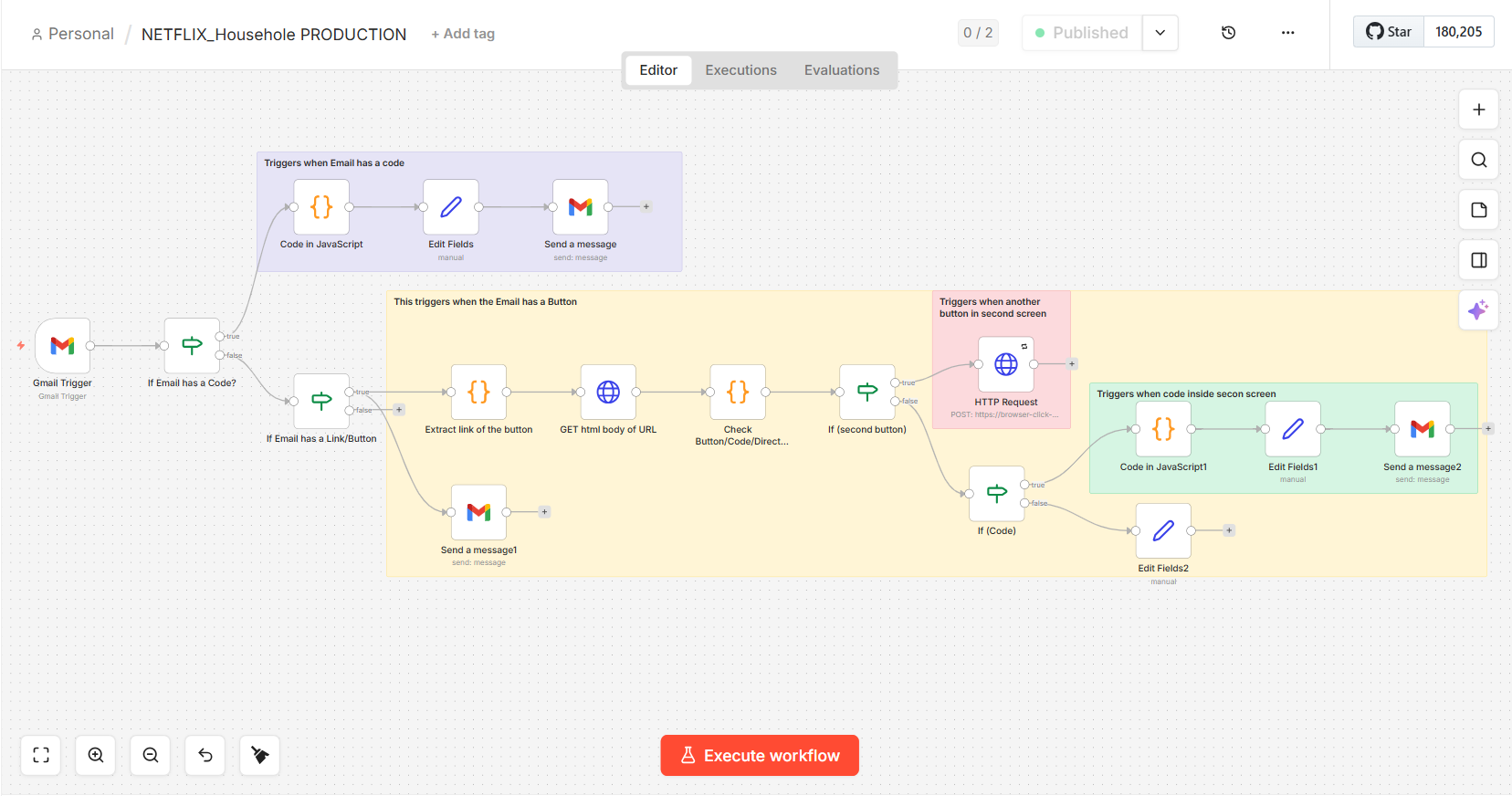
Task: Fit workflow to view icon
Action: tap(41, 755)
